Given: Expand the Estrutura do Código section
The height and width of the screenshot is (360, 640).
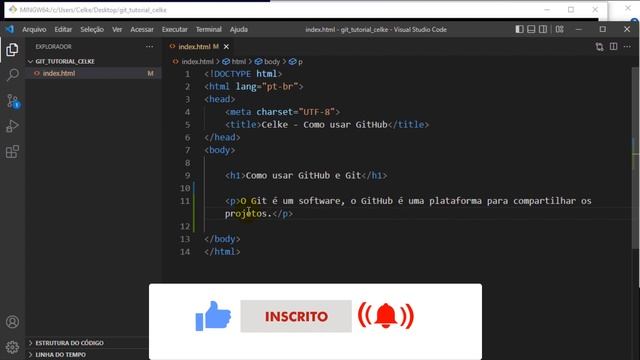Looking at the screenshot, I should [x=88, y=343].
